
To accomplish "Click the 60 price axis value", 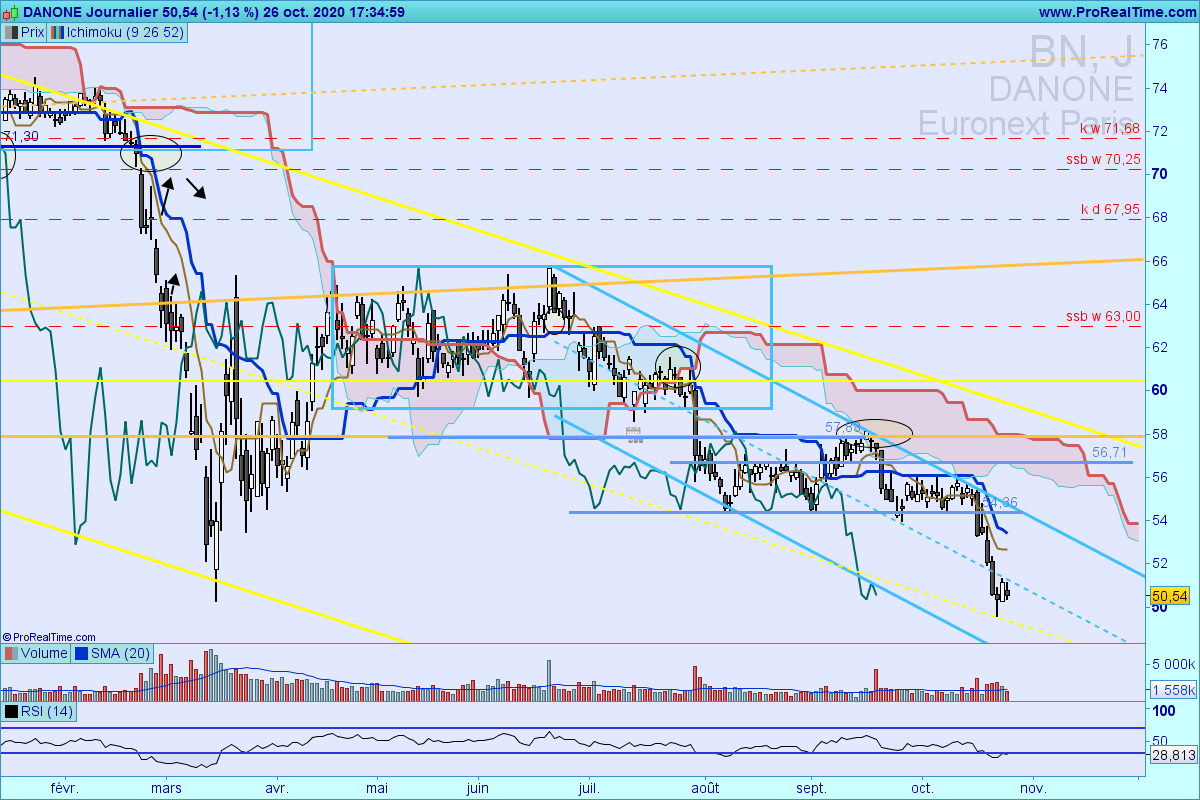I will pyautogui.click(x=1160, y=390).
